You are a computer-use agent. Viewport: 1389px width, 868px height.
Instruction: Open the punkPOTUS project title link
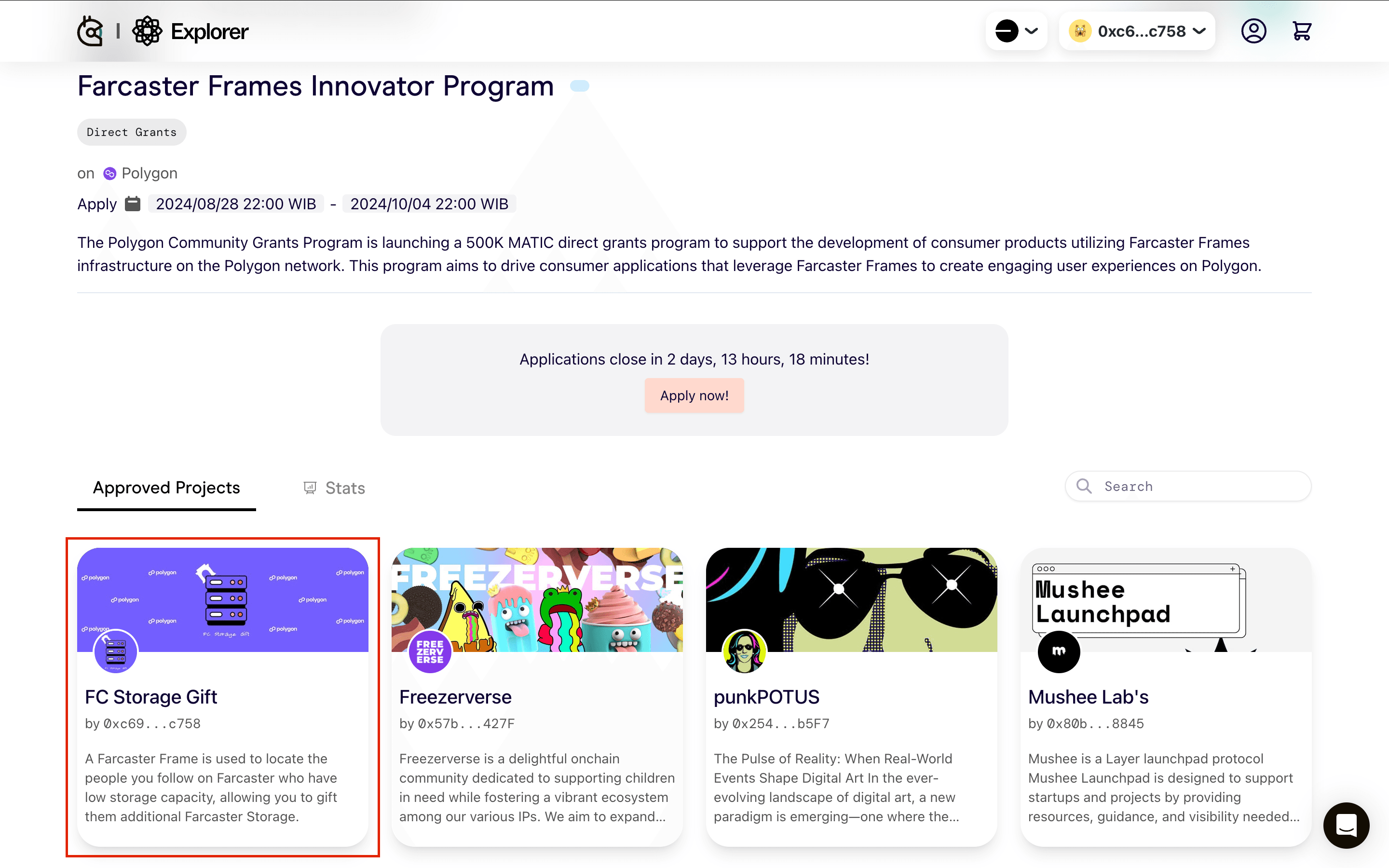coord(766,697)
